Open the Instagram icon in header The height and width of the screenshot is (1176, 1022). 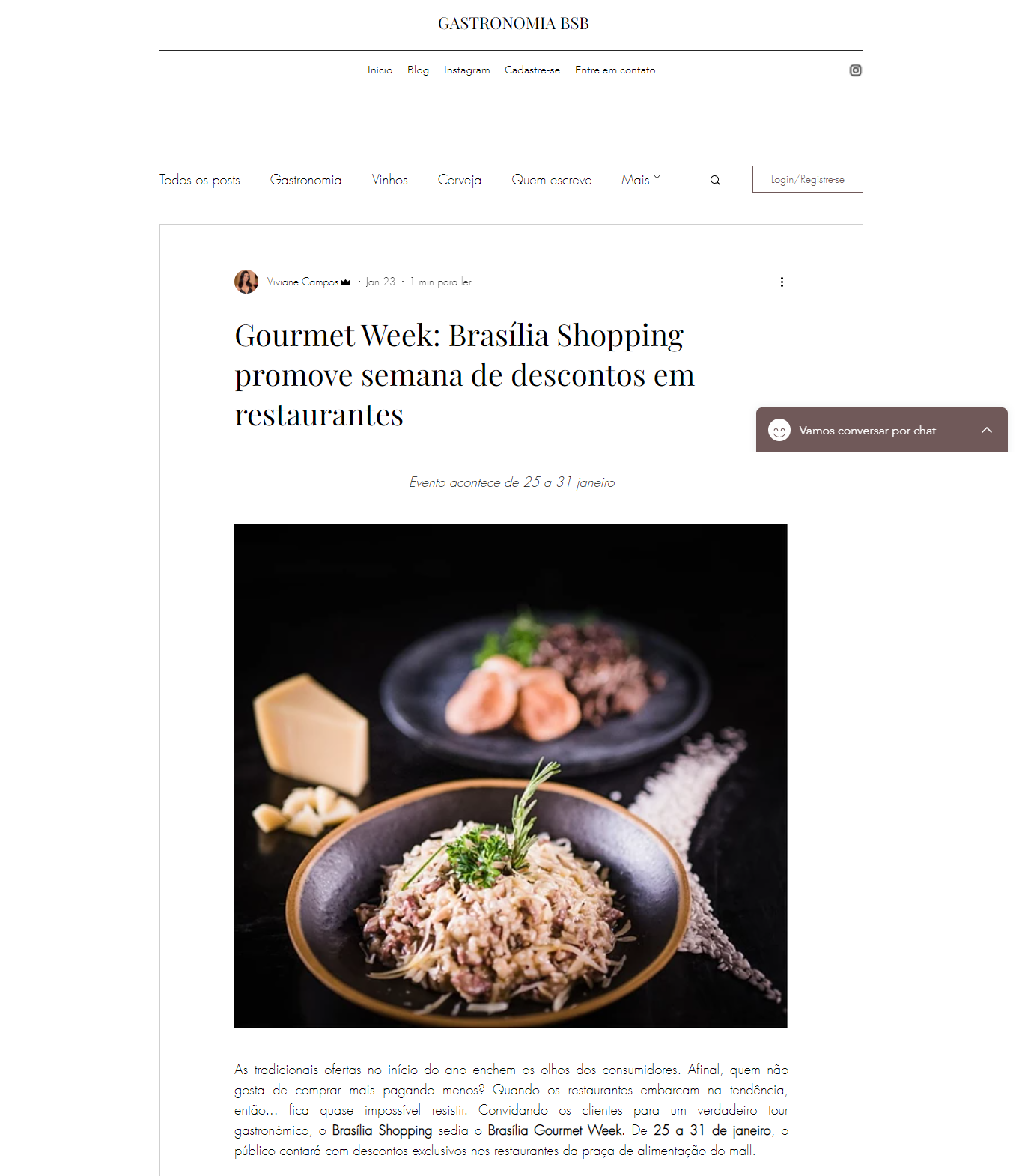click(x=855, y=70)
